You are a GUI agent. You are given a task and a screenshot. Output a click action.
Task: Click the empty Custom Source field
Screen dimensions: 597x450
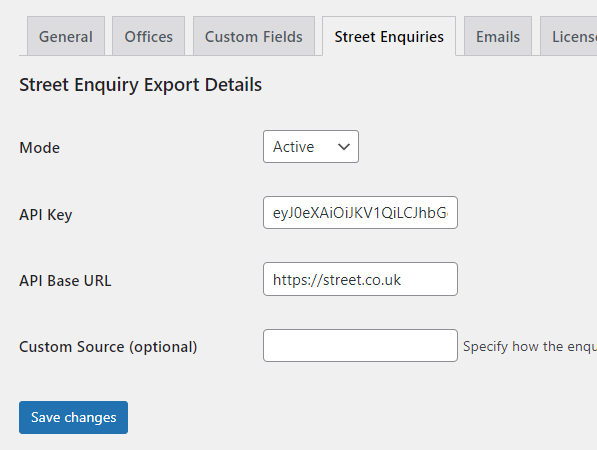coord(360,346)
